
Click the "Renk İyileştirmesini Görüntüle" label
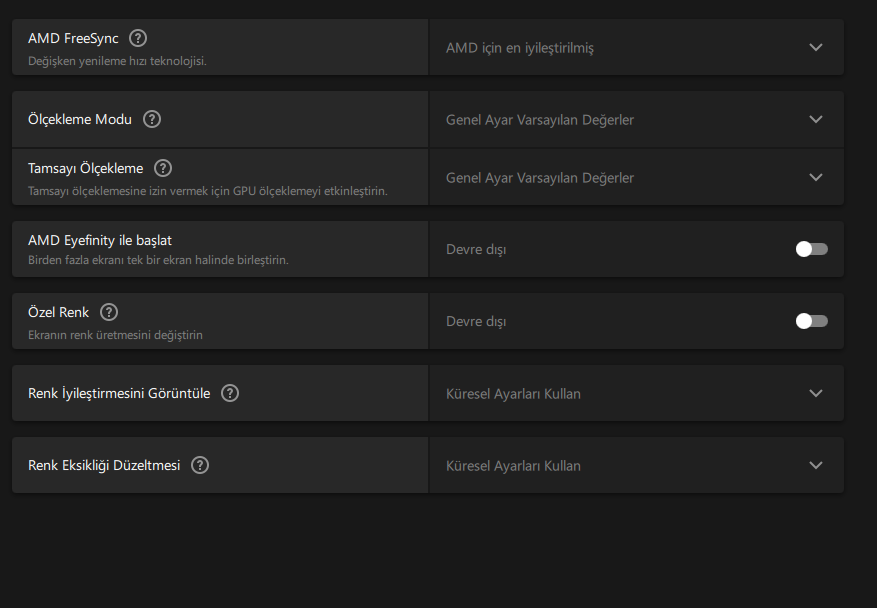click(119, 393)
